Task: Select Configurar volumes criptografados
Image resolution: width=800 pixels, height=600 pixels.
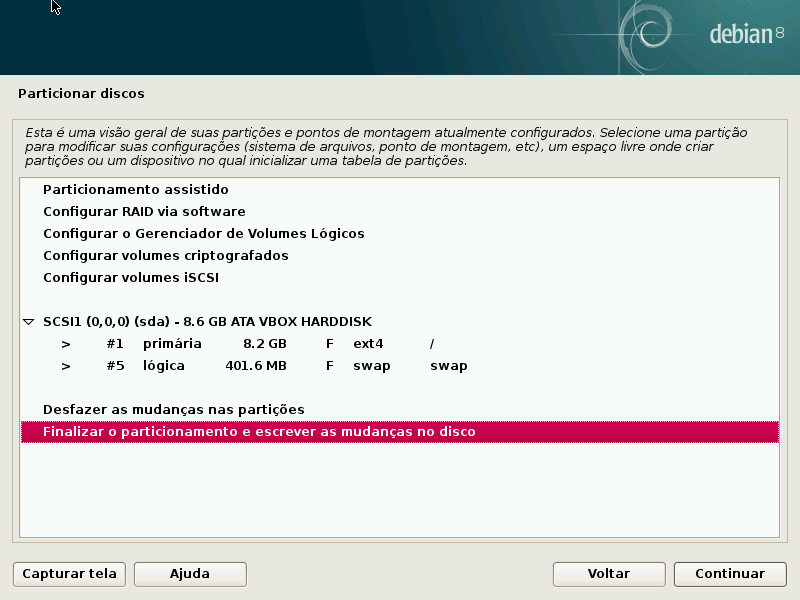Action: (x=165, y=255)
